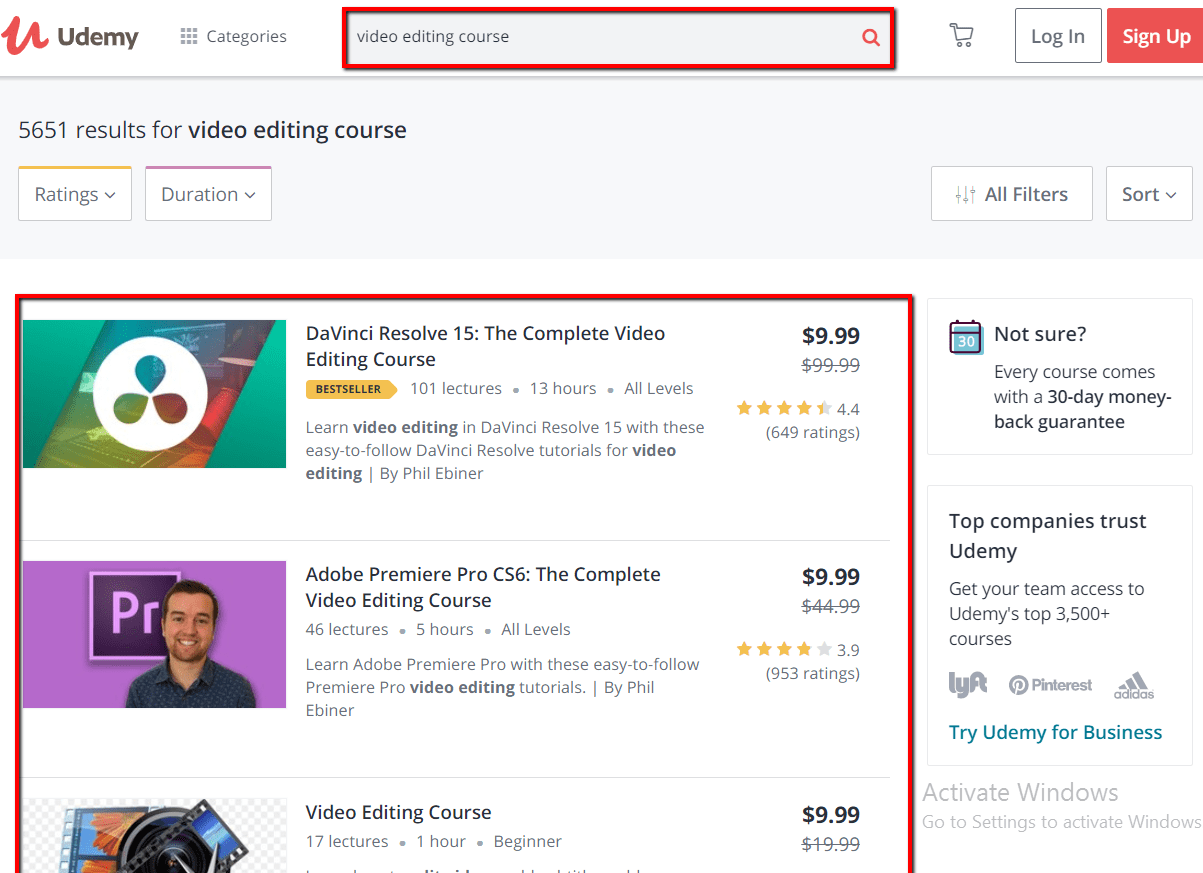Viewport: 1203px width, 873px height.
Task: Open the Categories grid menu
Action: click(x=233, y=36)
